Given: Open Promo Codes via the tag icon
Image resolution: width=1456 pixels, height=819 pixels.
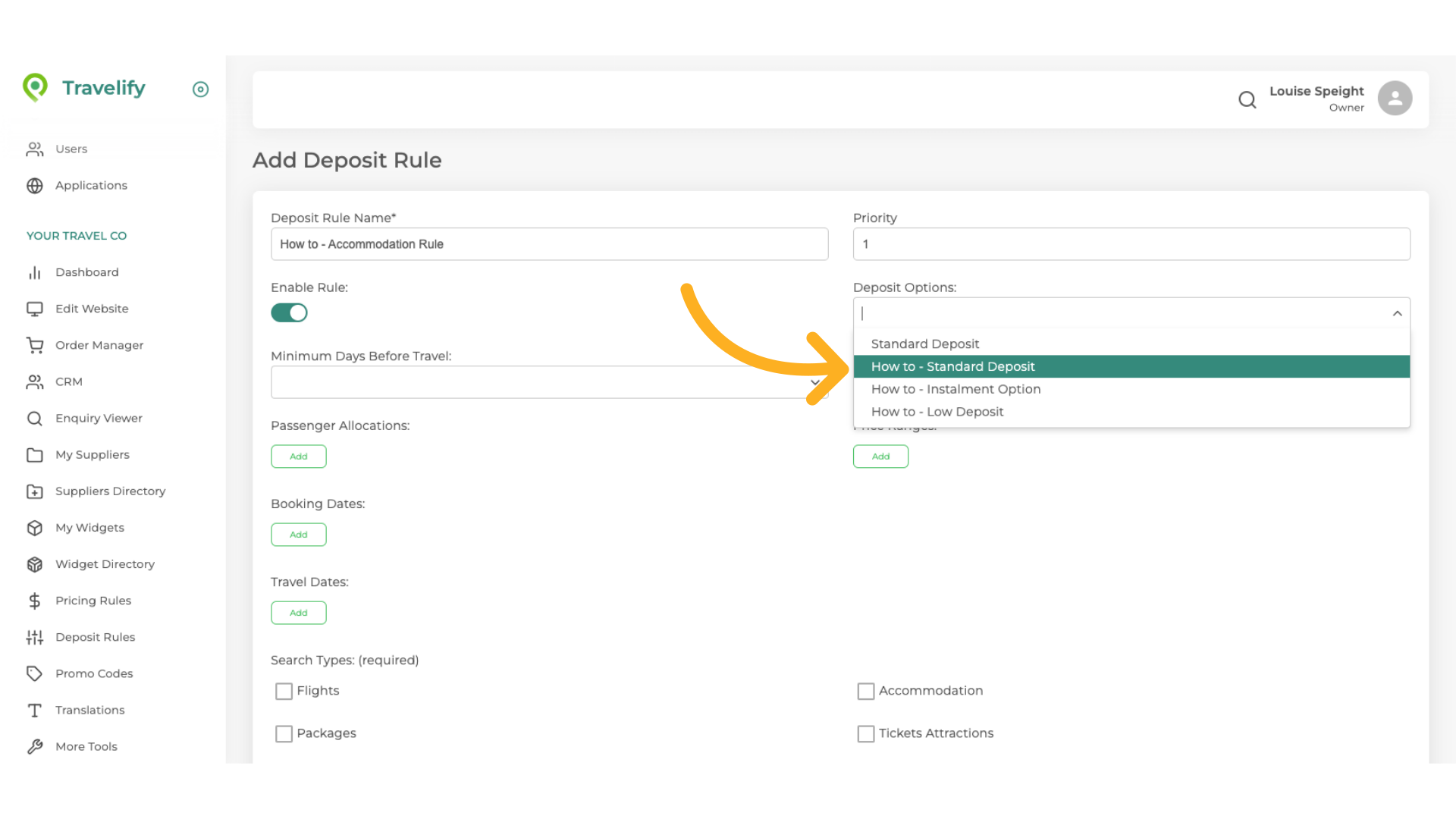Looking at the screenshot, I should tap(35, 673).
